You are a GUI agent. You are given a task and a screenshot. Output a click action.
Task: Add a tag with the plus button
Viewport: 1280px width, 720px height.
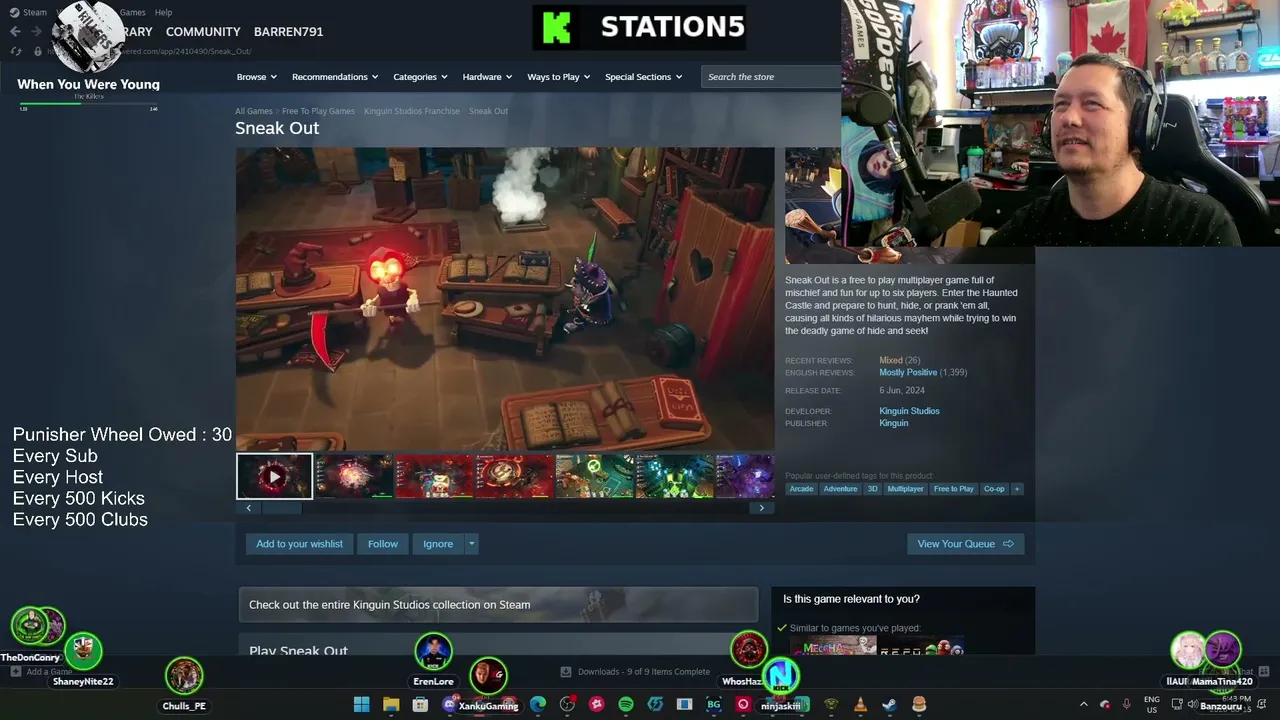[1017, 489]
